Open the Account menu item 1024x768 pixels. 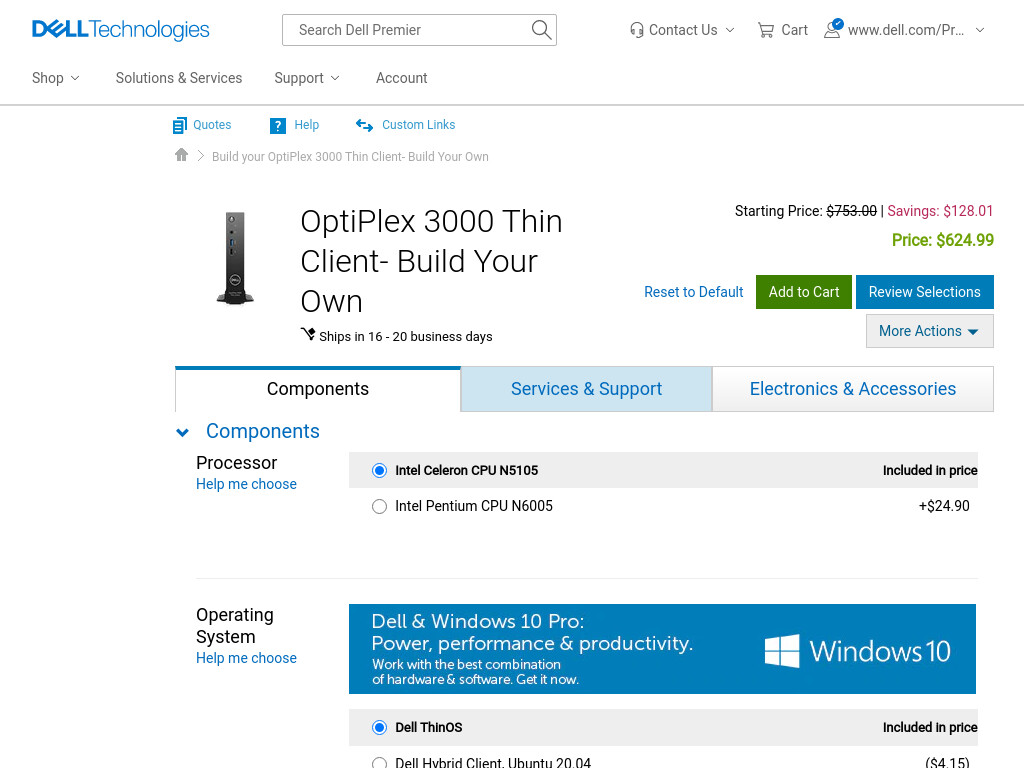[x=402, y=78]
